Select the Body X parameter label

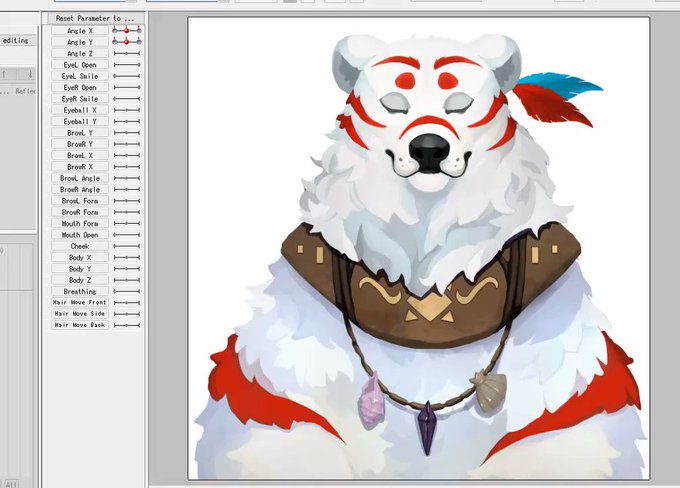click(x=80, y=257)
